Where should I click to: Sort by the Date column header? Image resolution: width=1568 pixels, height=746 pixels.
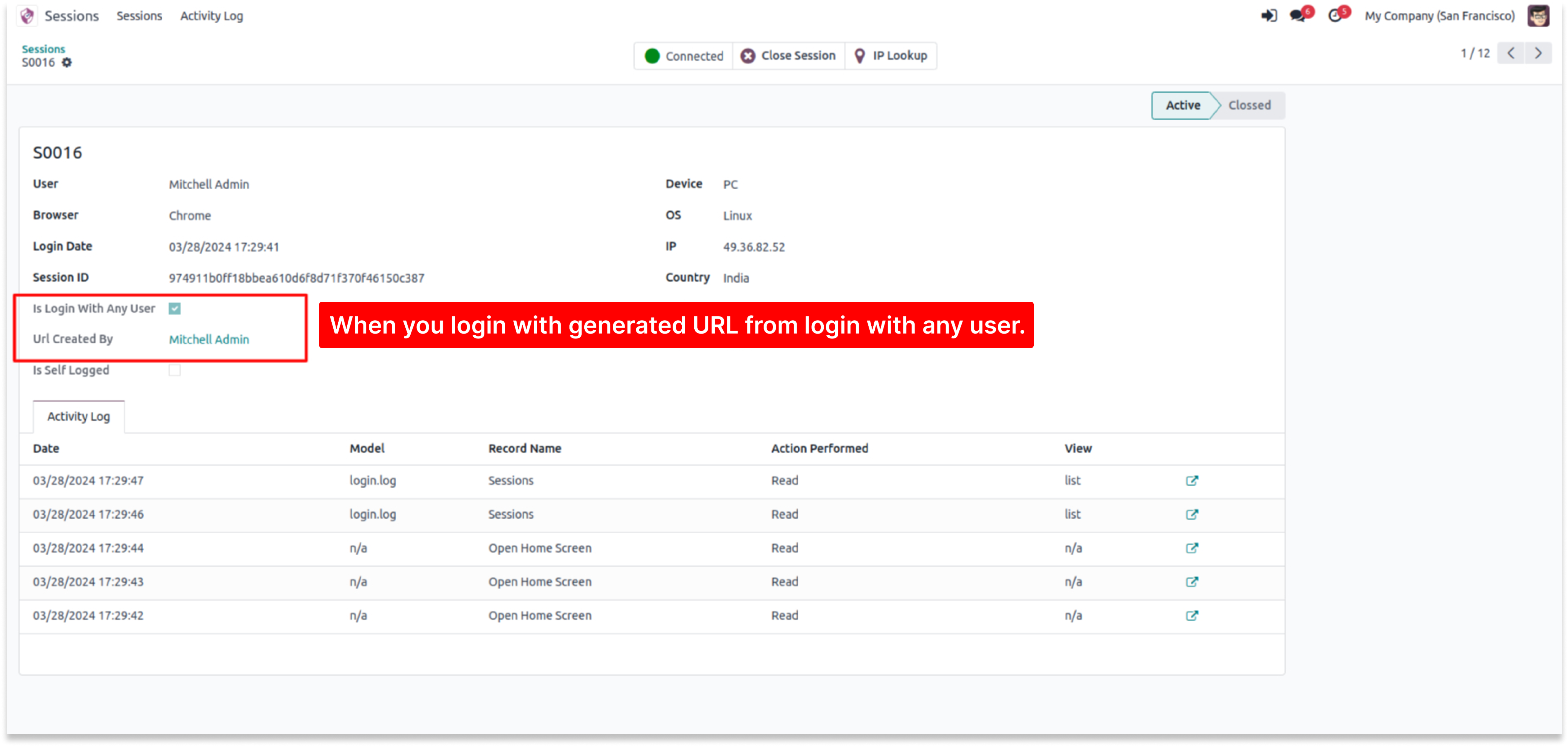click(x=46, y=448)
